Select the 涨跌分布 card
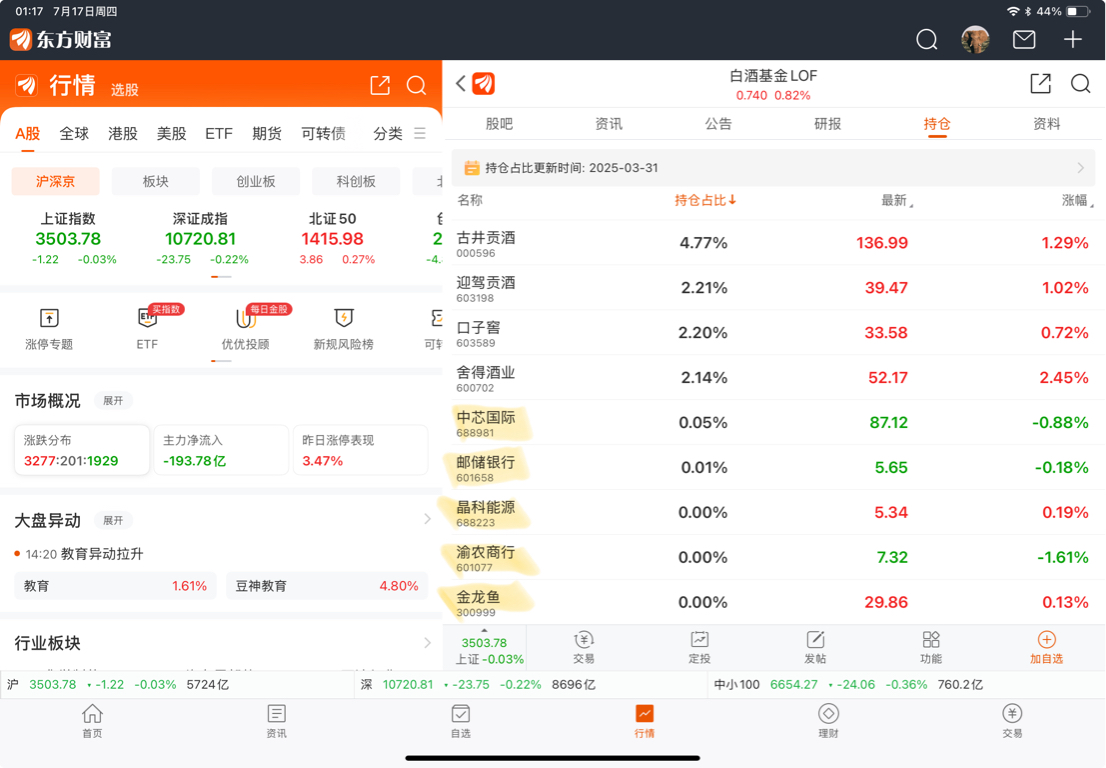Image resolution: width=1106 pixels, height=768 pixels. pyautogui.click(x=82, y=450)
